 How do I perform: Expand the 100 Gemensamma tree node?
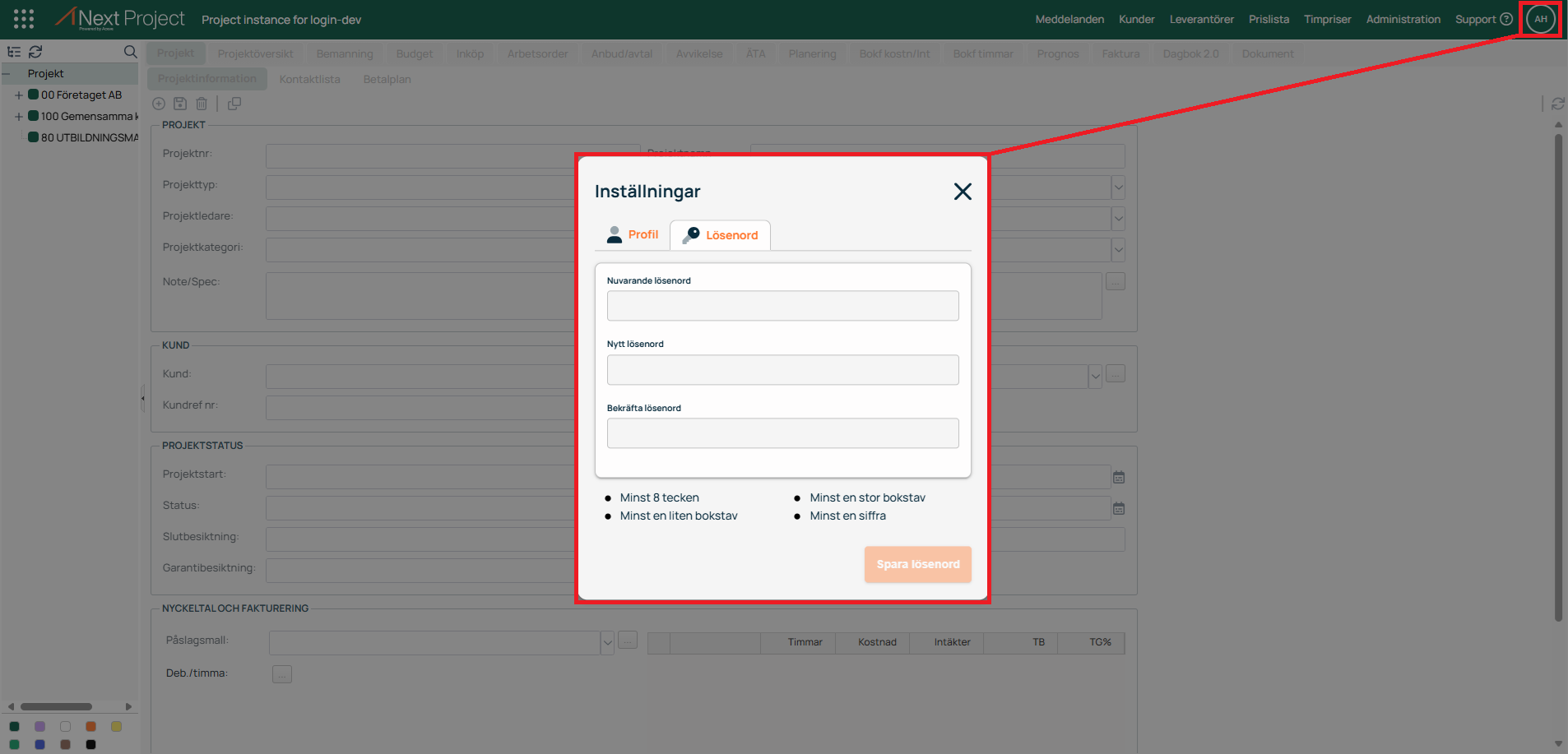click(18, 117)
